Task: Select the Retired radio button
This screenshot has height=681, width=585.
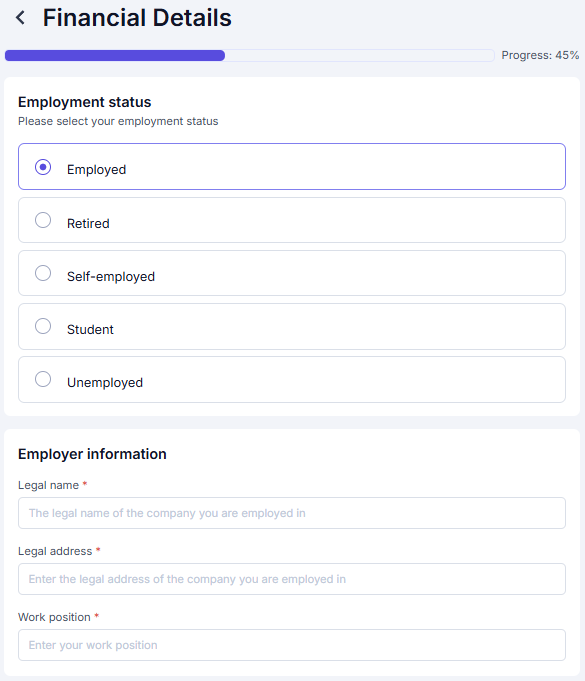Action: point(43,220)
